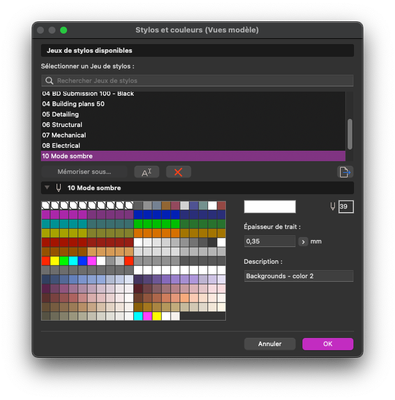Pick bright green swatch between yellow and cyan

click(64, 261)
